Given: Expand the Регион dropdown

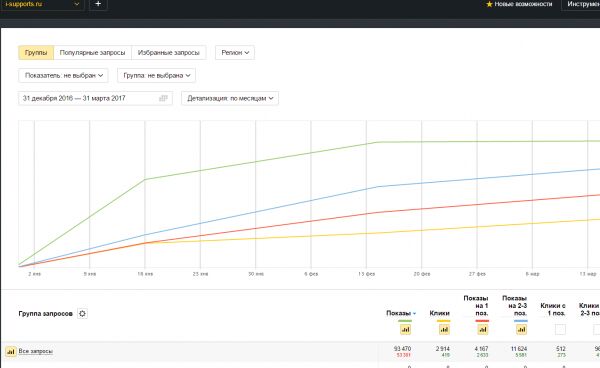Looking at the screenshot, I should 235,53.
